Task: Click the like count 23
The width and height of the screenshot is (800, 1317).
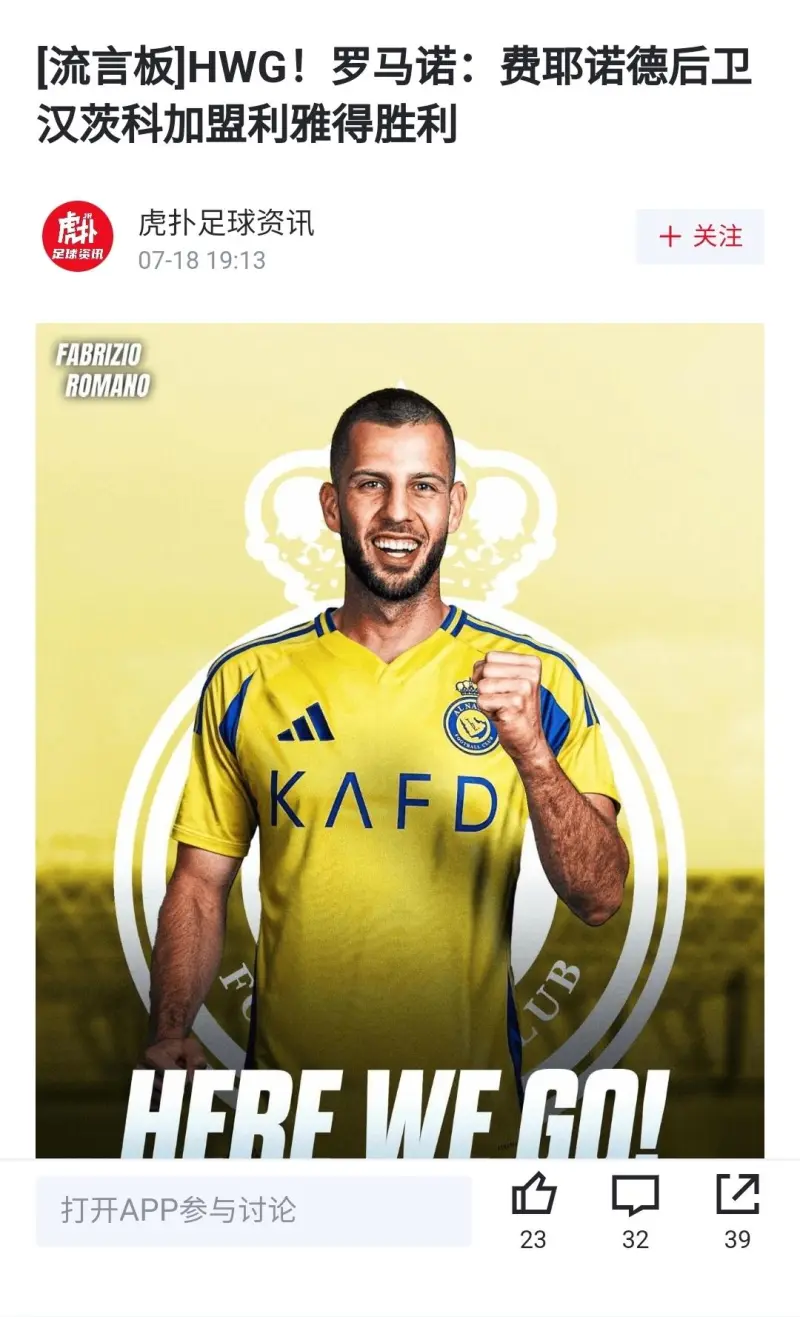Action: [x=533, y=1240]
